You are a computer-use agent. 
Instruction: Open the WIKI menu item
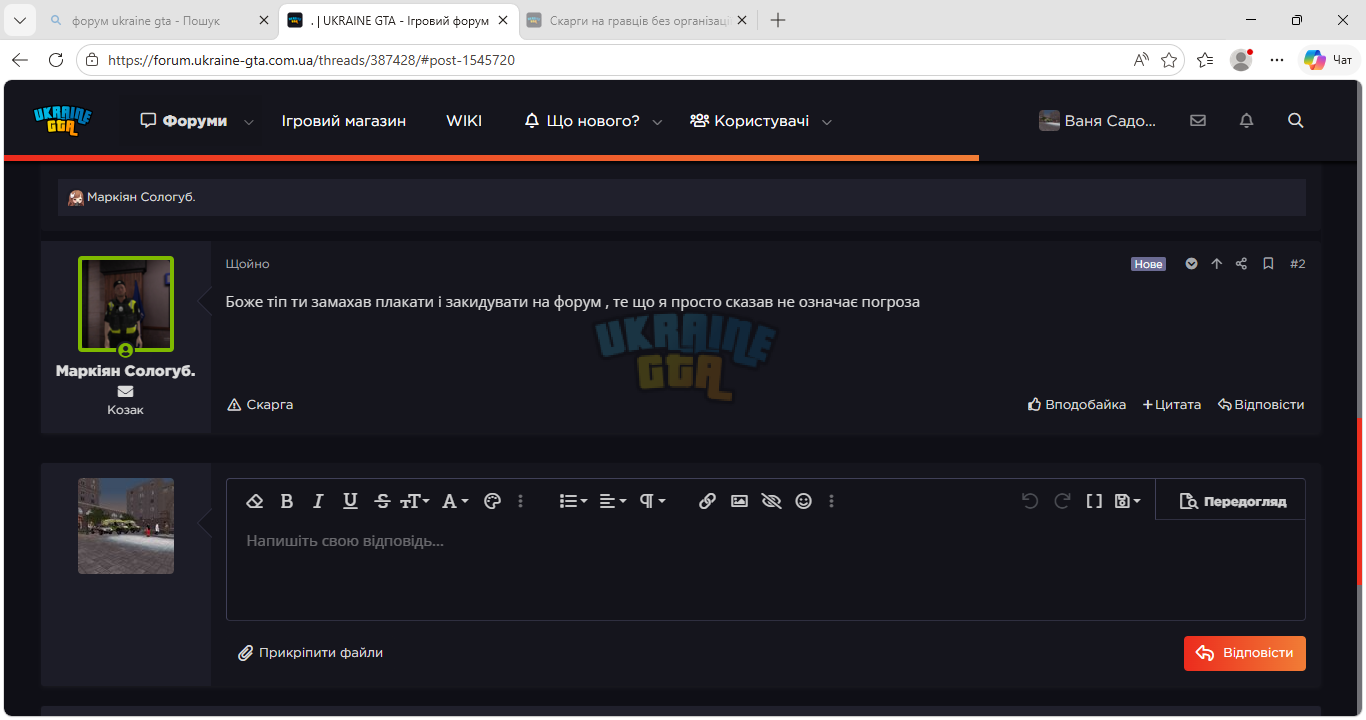pyautogui.click(x=464, y=121)
